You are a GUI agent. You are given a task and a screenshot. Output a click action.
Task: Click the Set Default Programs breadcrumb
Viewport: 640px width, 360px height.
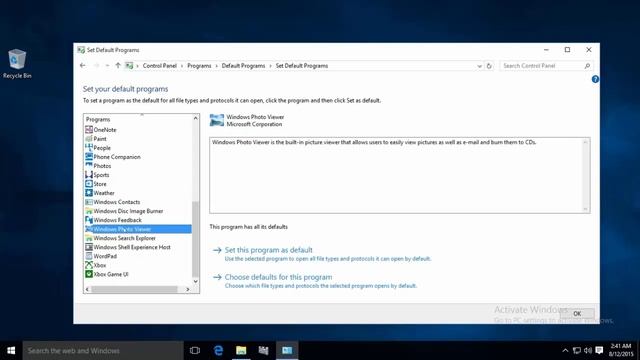(302, 66)
